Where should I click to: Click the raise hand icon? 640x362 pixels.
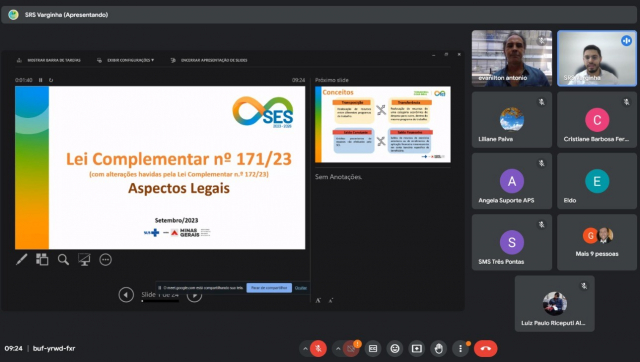click(x=439, y=349)
